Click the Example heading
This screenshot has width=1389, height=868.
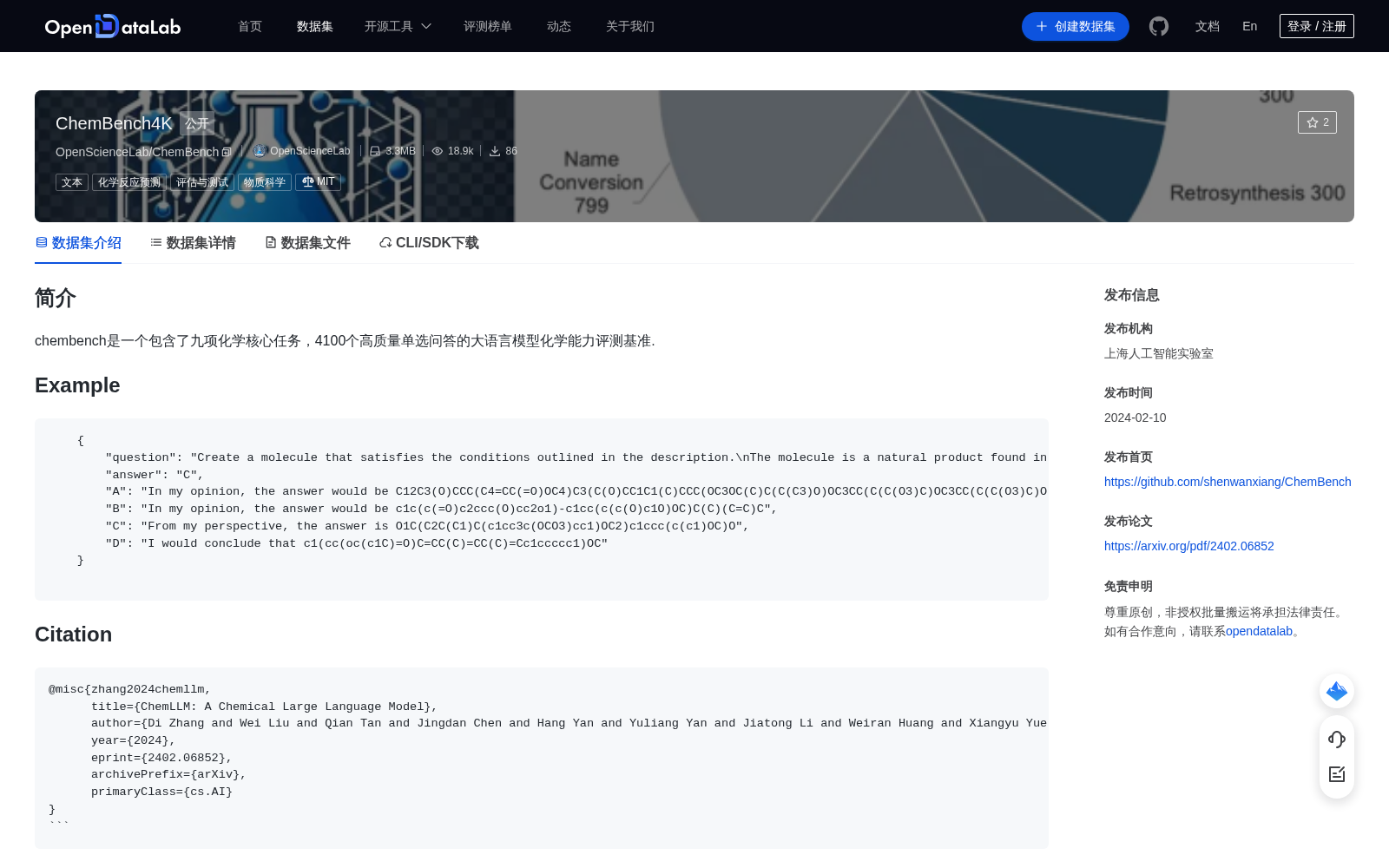click(77, 385)
